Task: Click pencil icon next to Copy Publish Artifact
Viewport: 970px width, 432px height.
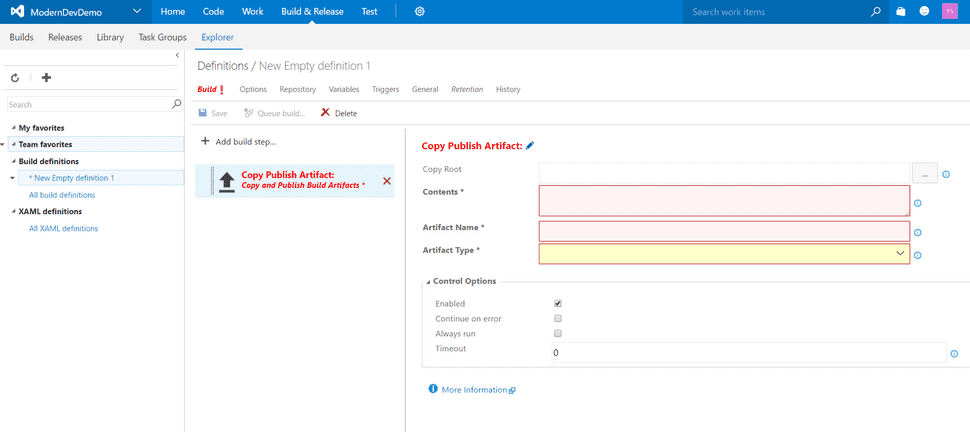Action: pyautogui.click(x=530, y=145)
